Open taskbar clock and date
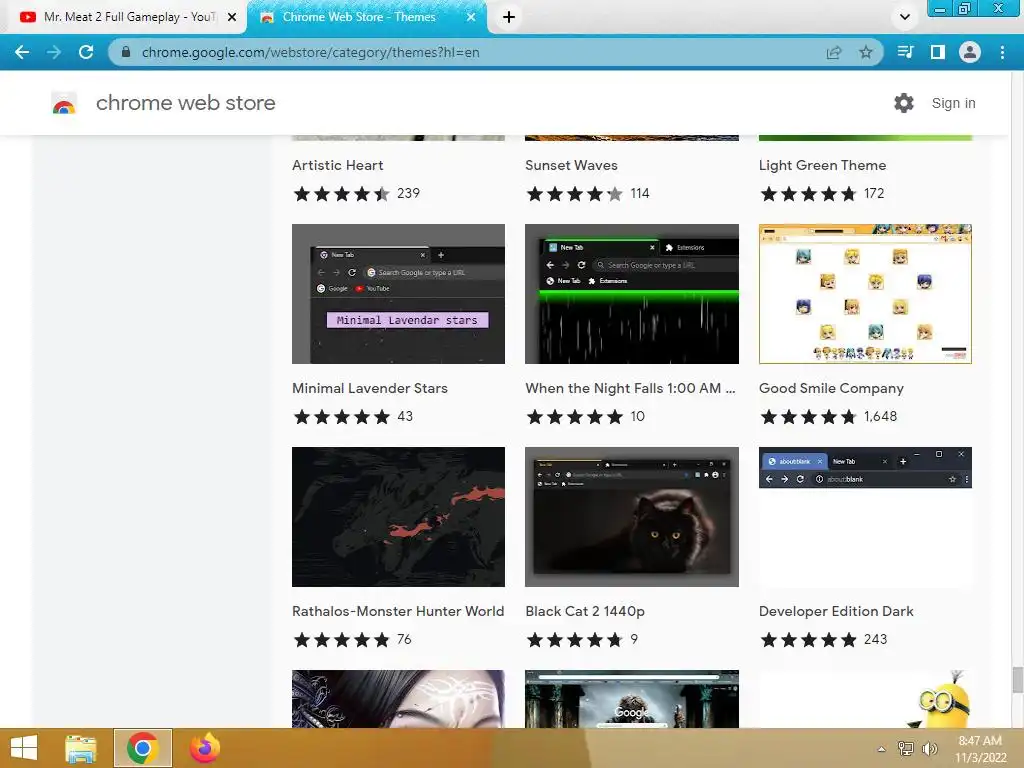The image size is (1024, 768). 980,749
